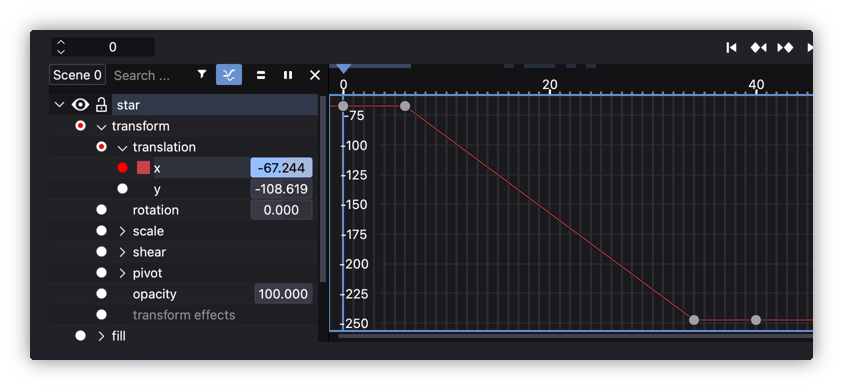
Task: Toggle the keyframe dot for shear
Action: 102,252
